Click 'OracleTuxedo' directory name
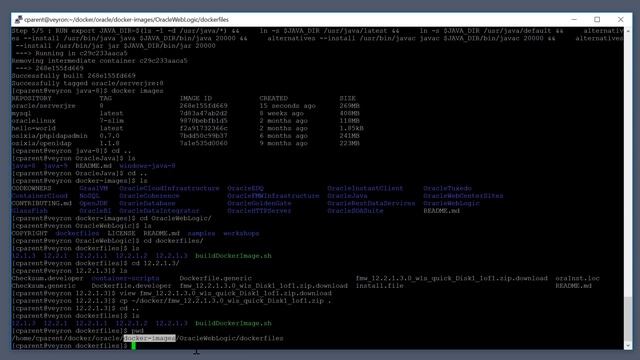640x360 pixels. (x=447, y=188)
